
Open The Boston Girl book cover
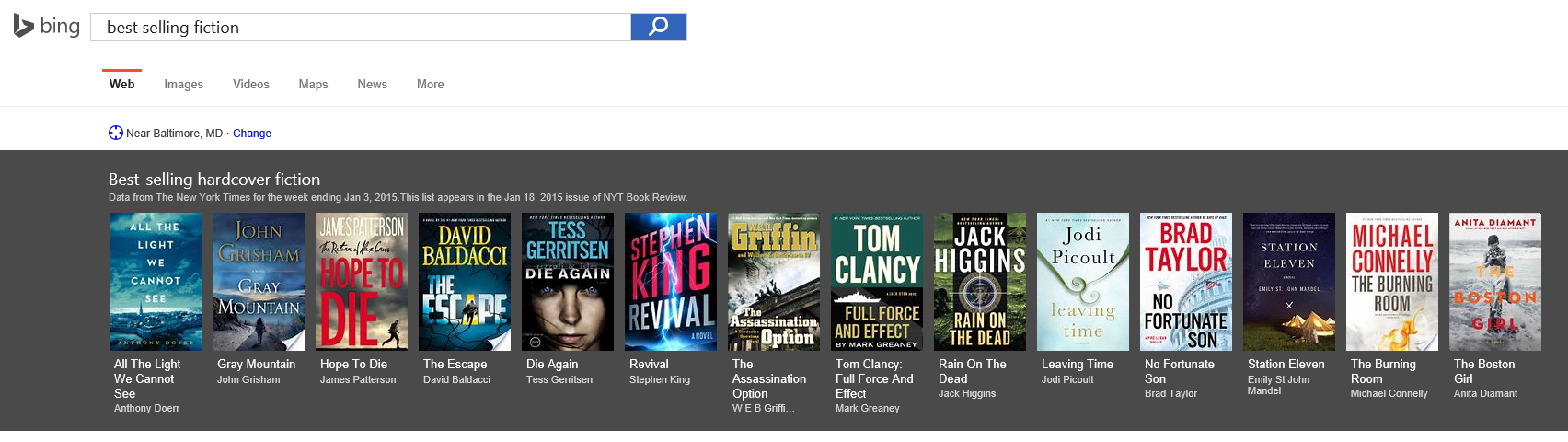1495,282
